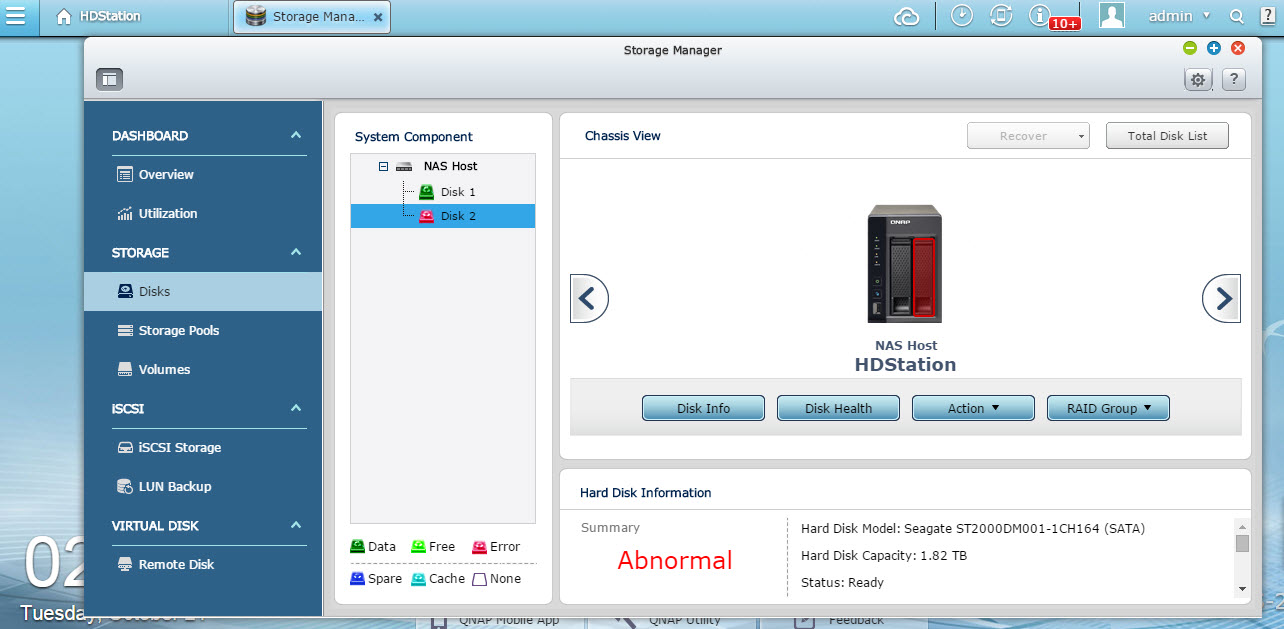This screenshot has height=629, width=1284.
Task: Open the background tasks clock icon
Action: [x=961, y=16]
